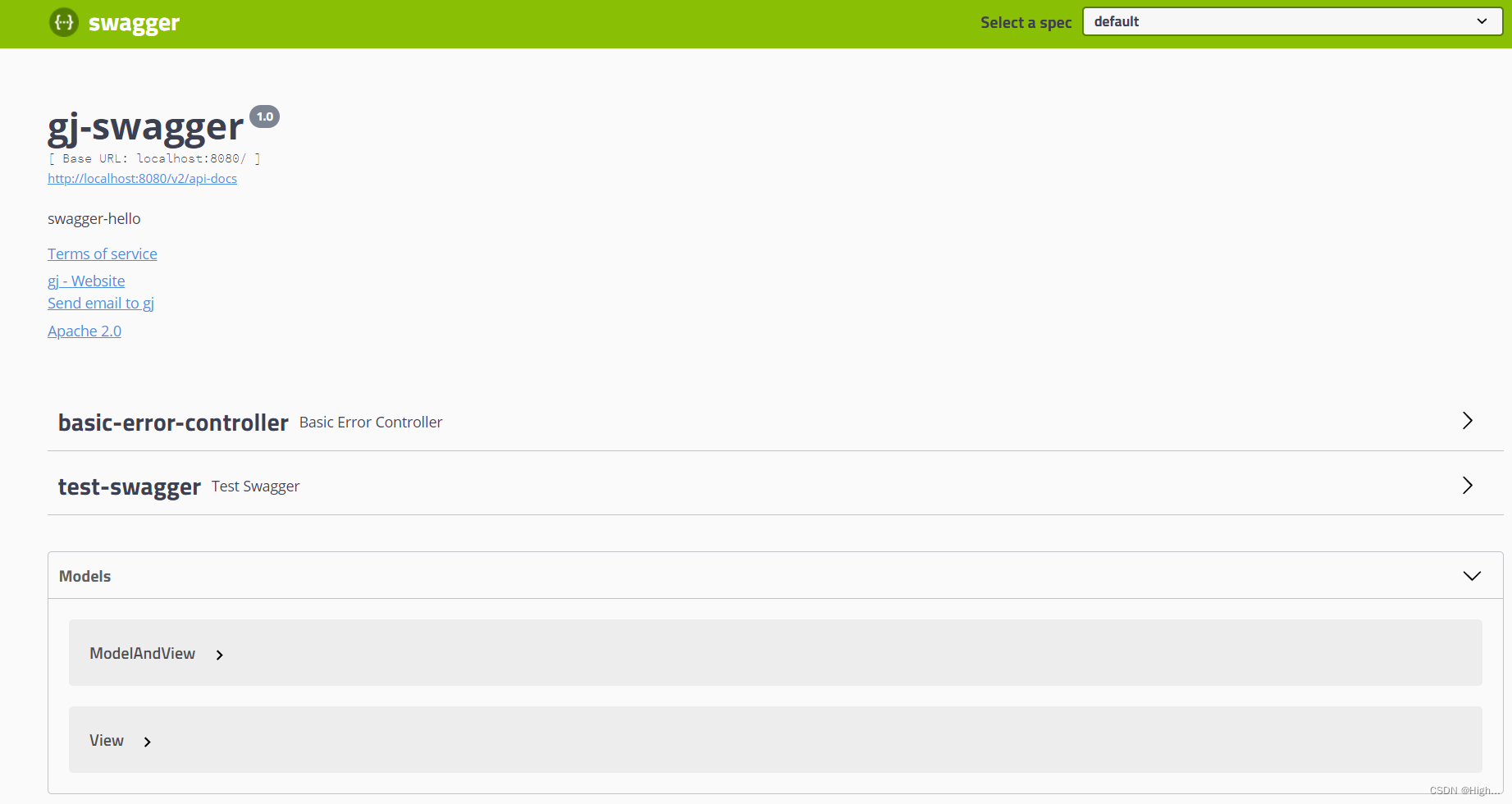Click the Models collapse chevron
Viewport: 1512px width, 804px height.
1471,575
